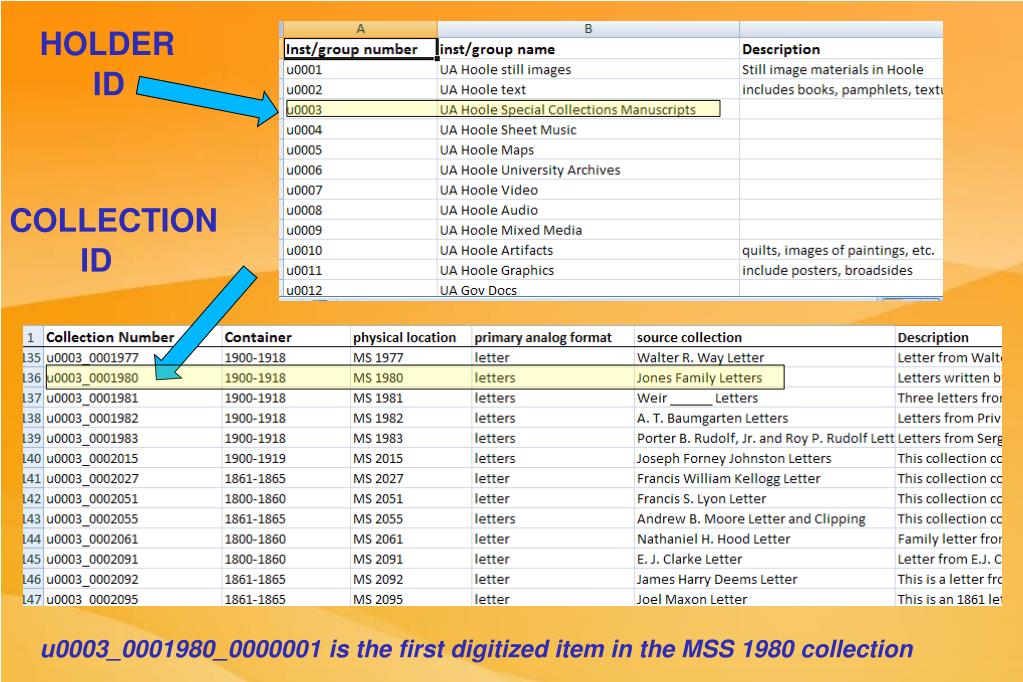The width and height of the screenshot is (1023, 682).
Task: Select 'Francis William Kellogg Letter' cell
Action: tap(765, 478)
